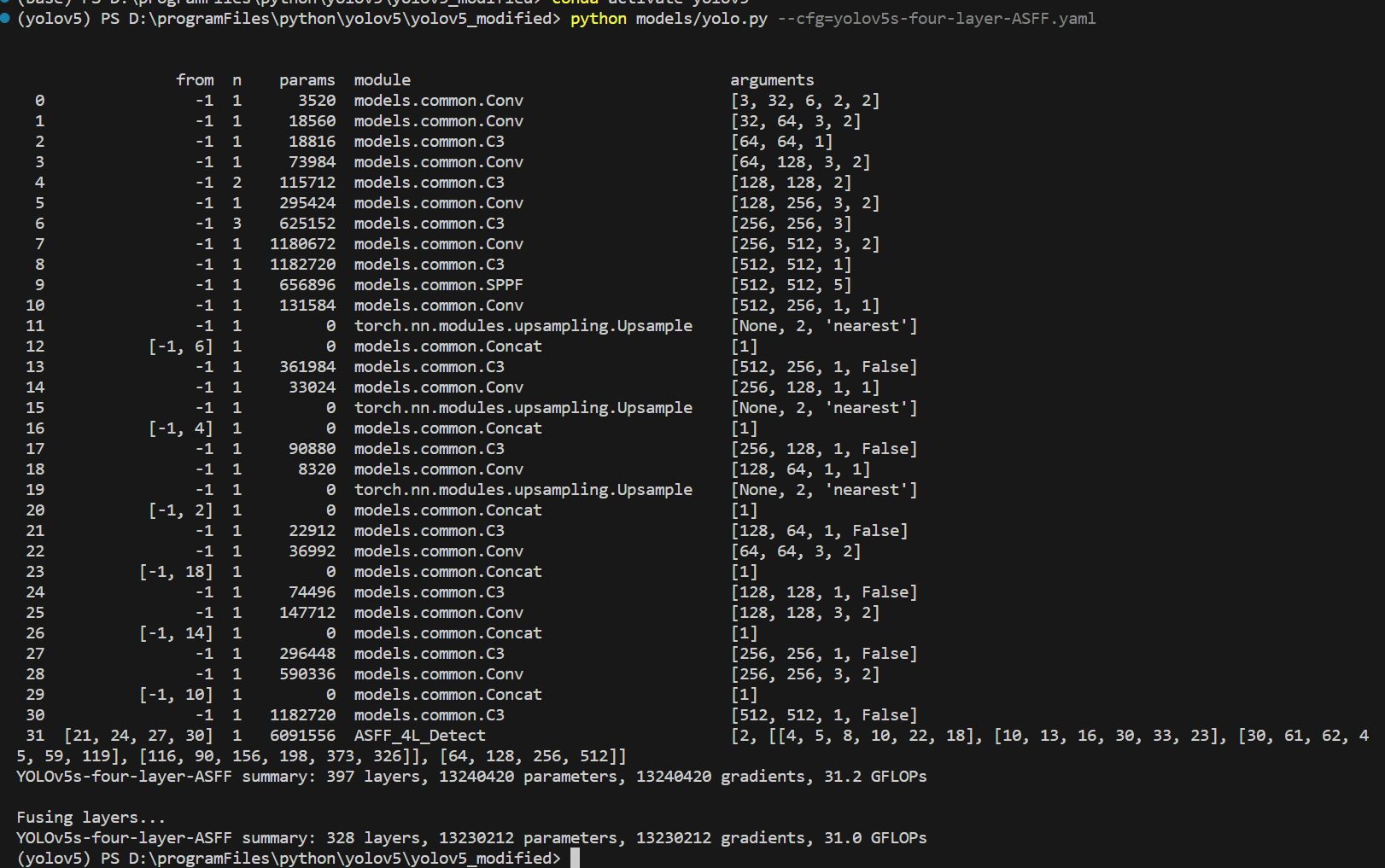
Task: Click the params value 1180672
Action: pos(302,243)
